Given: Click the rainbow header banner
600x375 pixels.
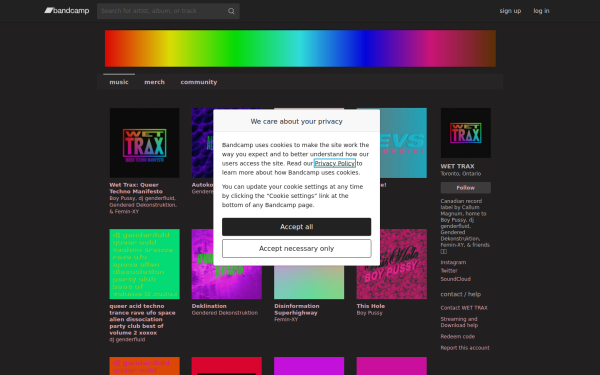Looking at the screenshot, I should [300, 49].
